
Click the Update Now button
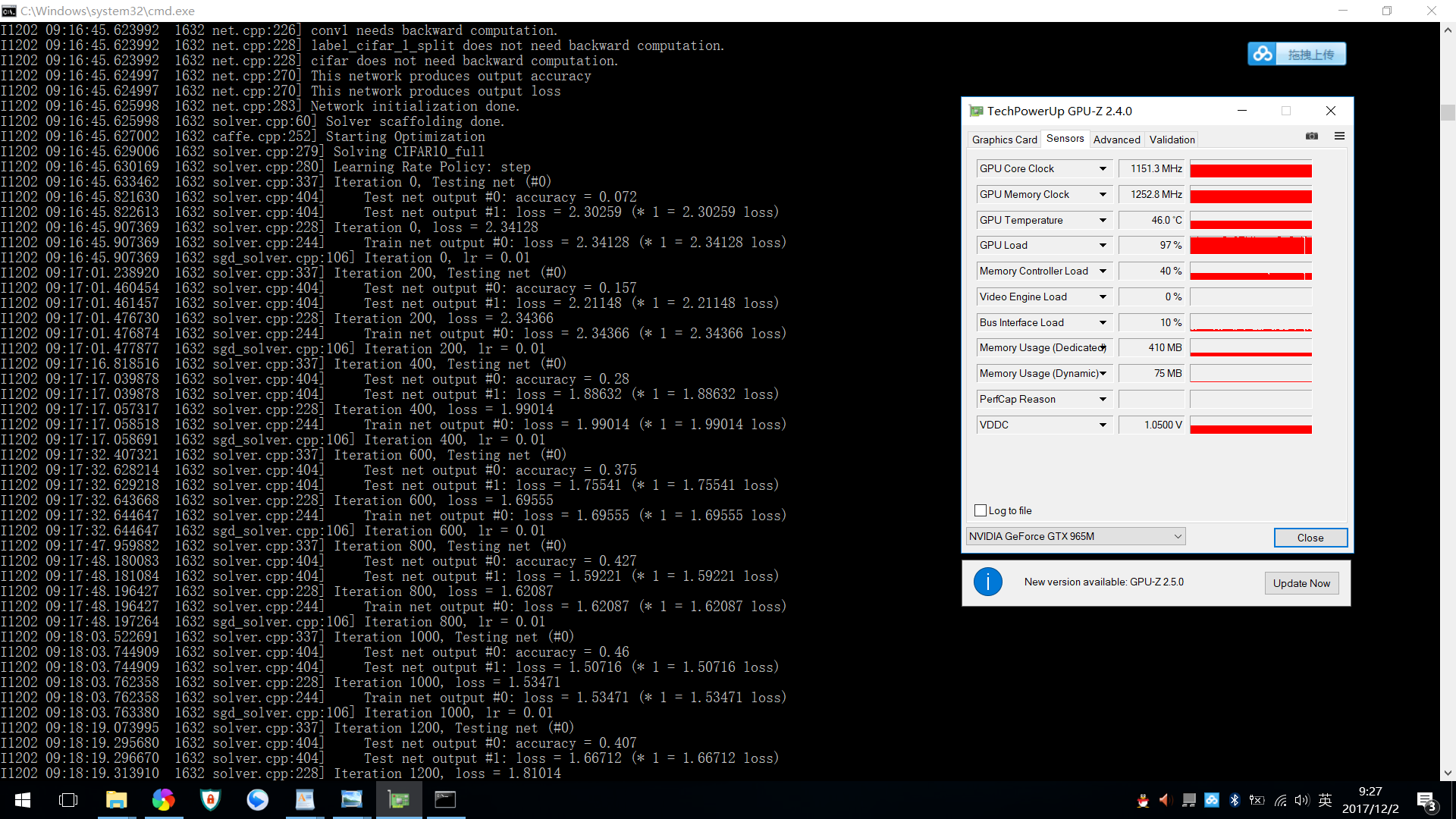pyautogui.click(x=1301, y=583)
